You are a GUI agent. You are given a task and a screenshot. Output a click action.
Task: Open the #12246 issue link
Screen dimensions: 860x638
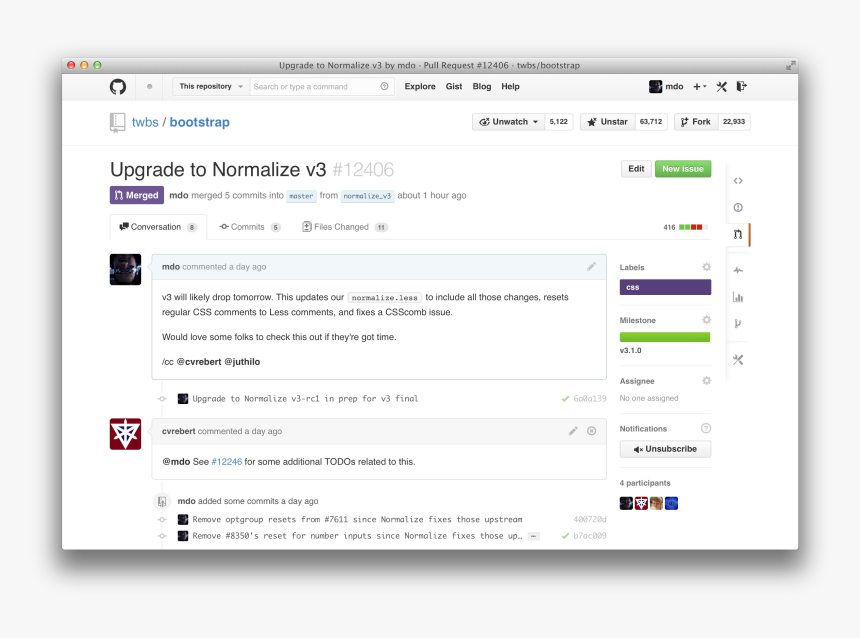tap(227, 462)
